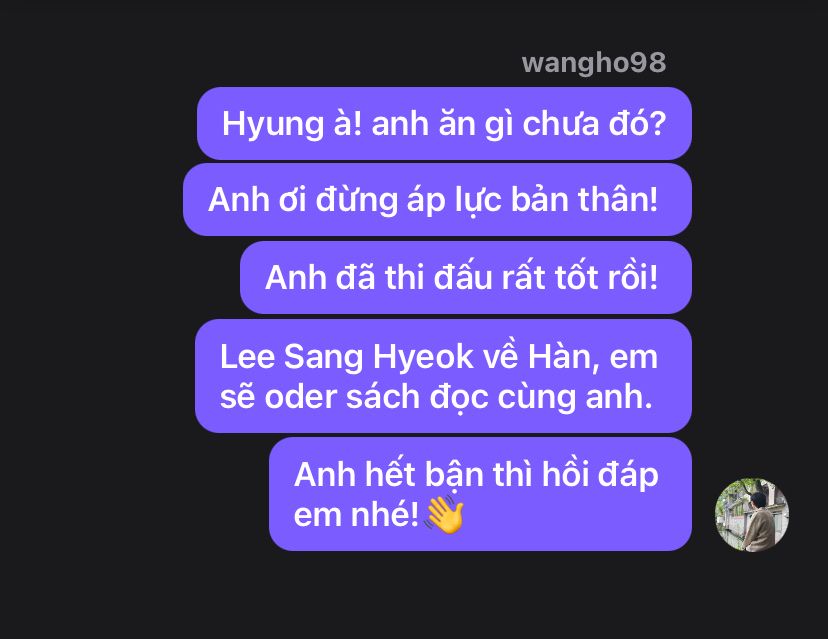Image resolution: width=828 pixels, height=639 pixels.
Task: Click the word "Hyung" in first message
Action: click(x=273, y=126)
